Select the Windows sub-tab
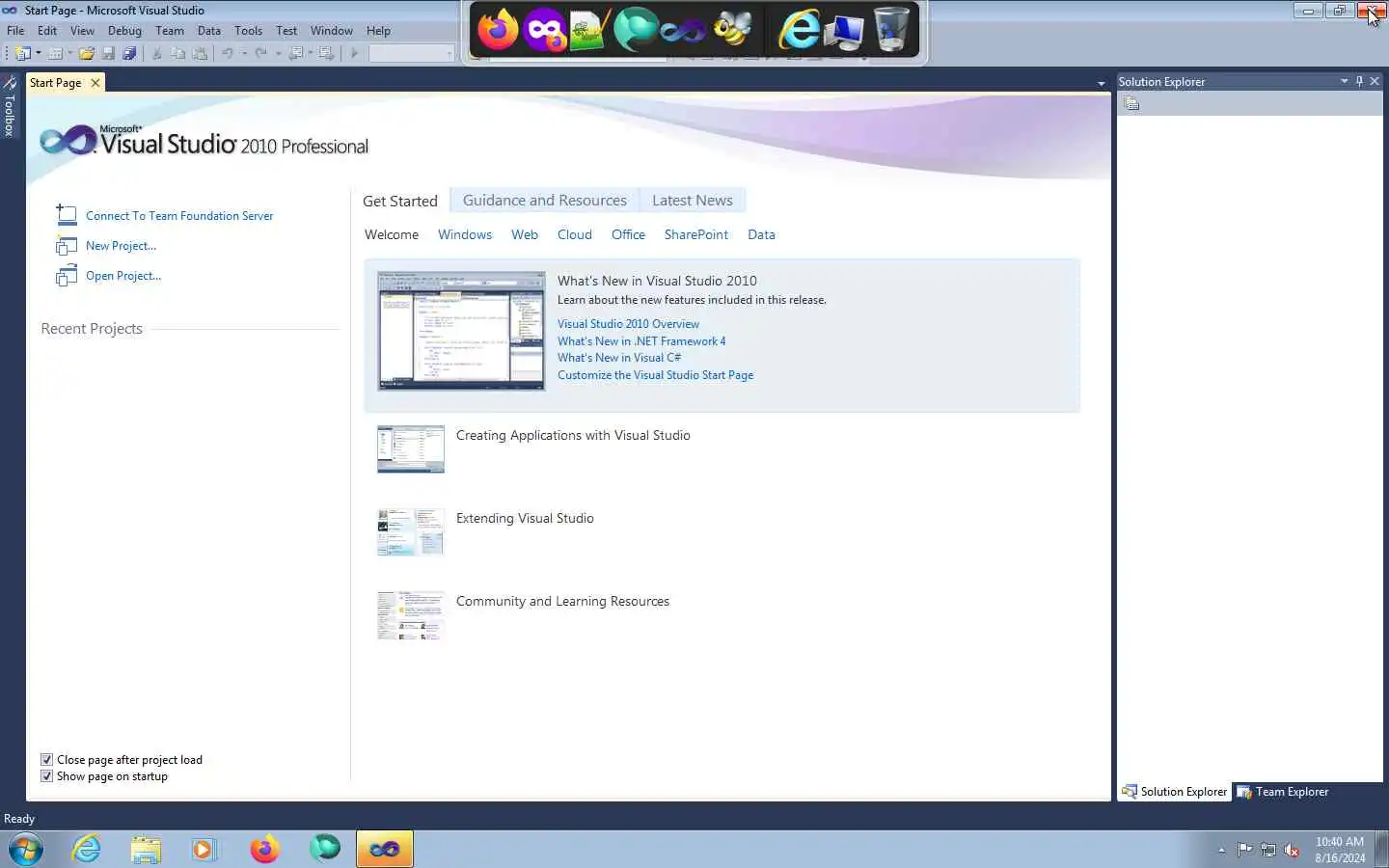Screen dimensions: 1389x868 [x=465, y=234]
